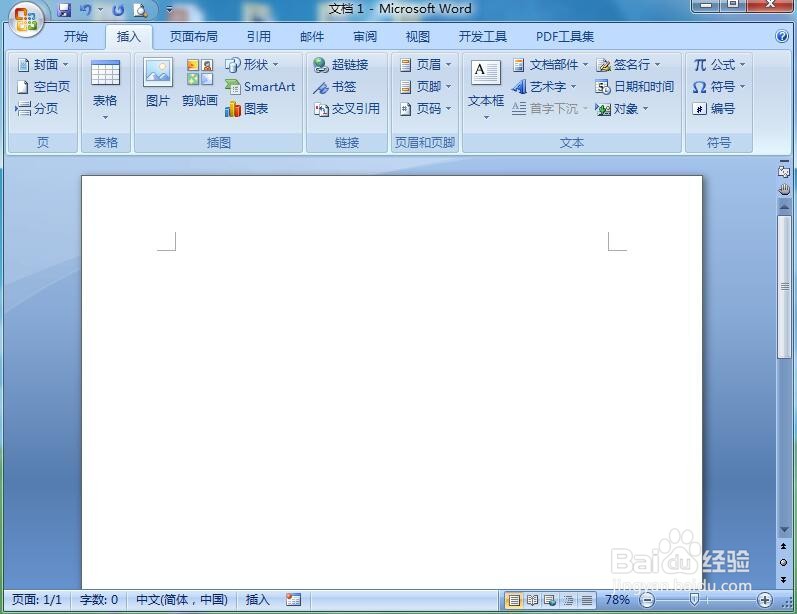
Task: Open the 签名行 signature line menu
Action: 628,65
